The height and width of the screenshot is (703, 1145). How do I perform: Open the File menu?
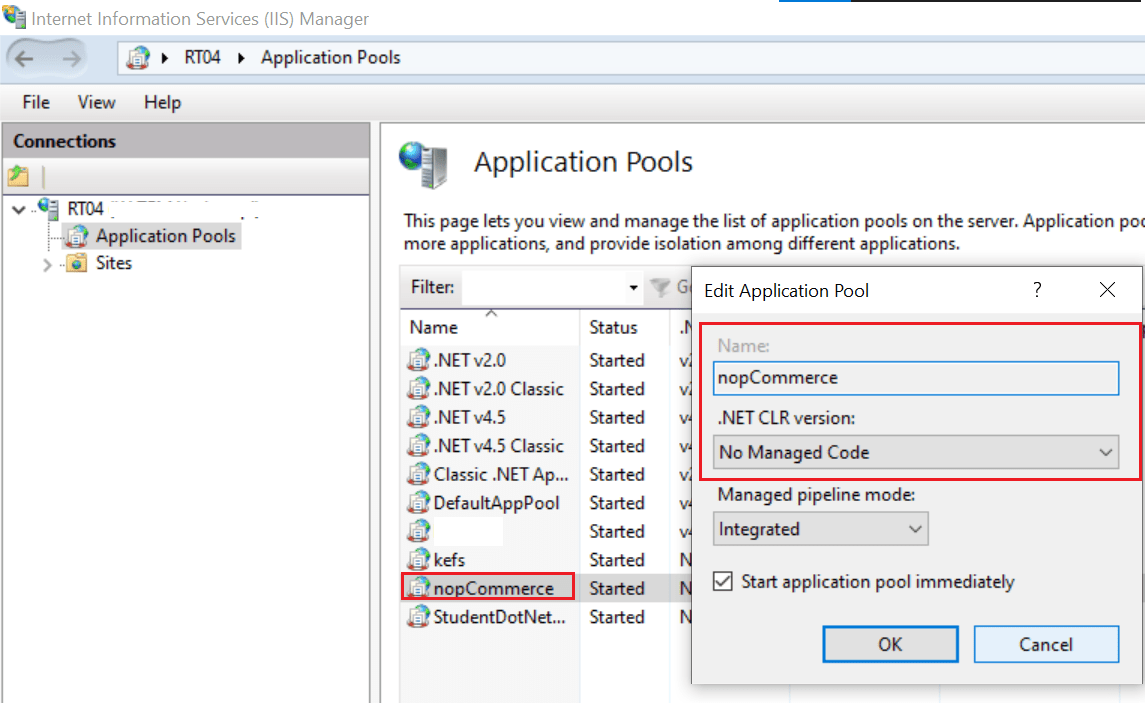pyautogui.click(x=36, y=102)
